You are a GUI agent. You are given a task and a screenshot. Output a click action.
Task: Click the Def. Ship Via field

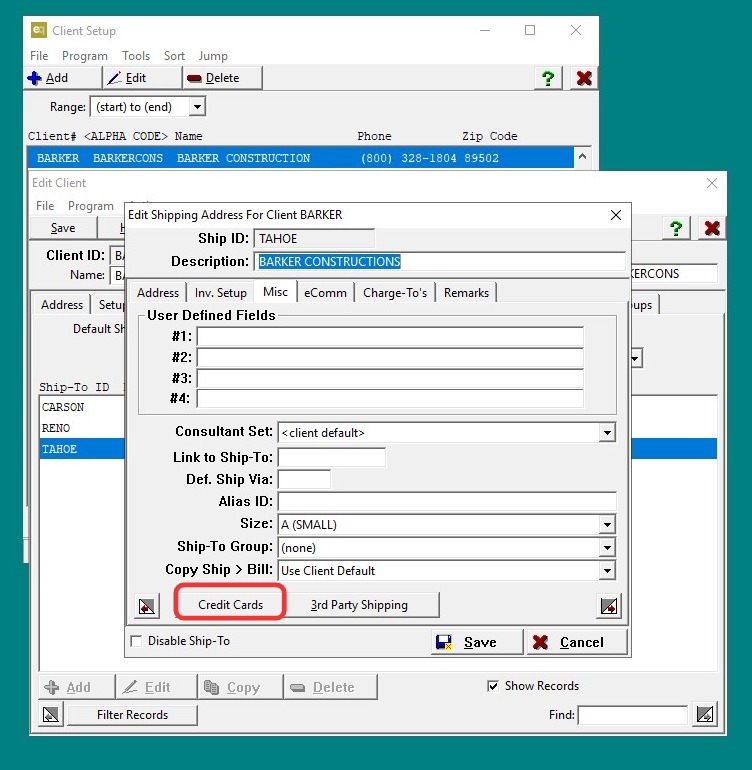[x=304, y=479]
